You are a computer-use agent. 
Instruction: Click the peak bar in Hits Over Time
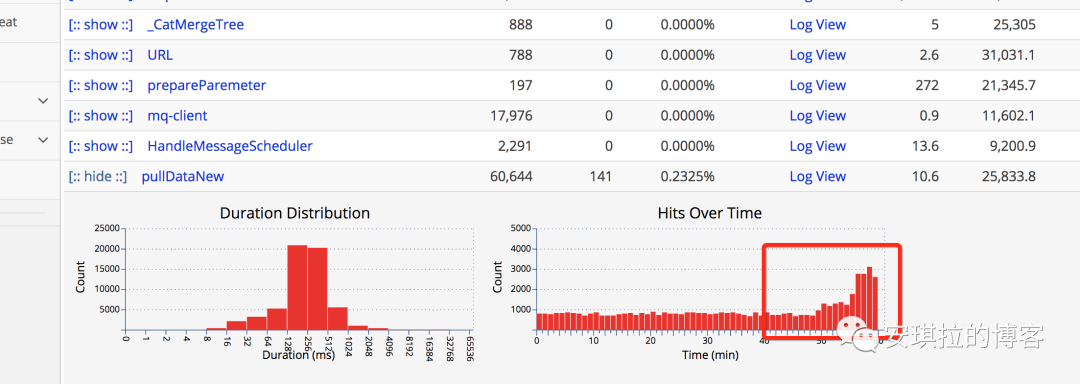869,298
